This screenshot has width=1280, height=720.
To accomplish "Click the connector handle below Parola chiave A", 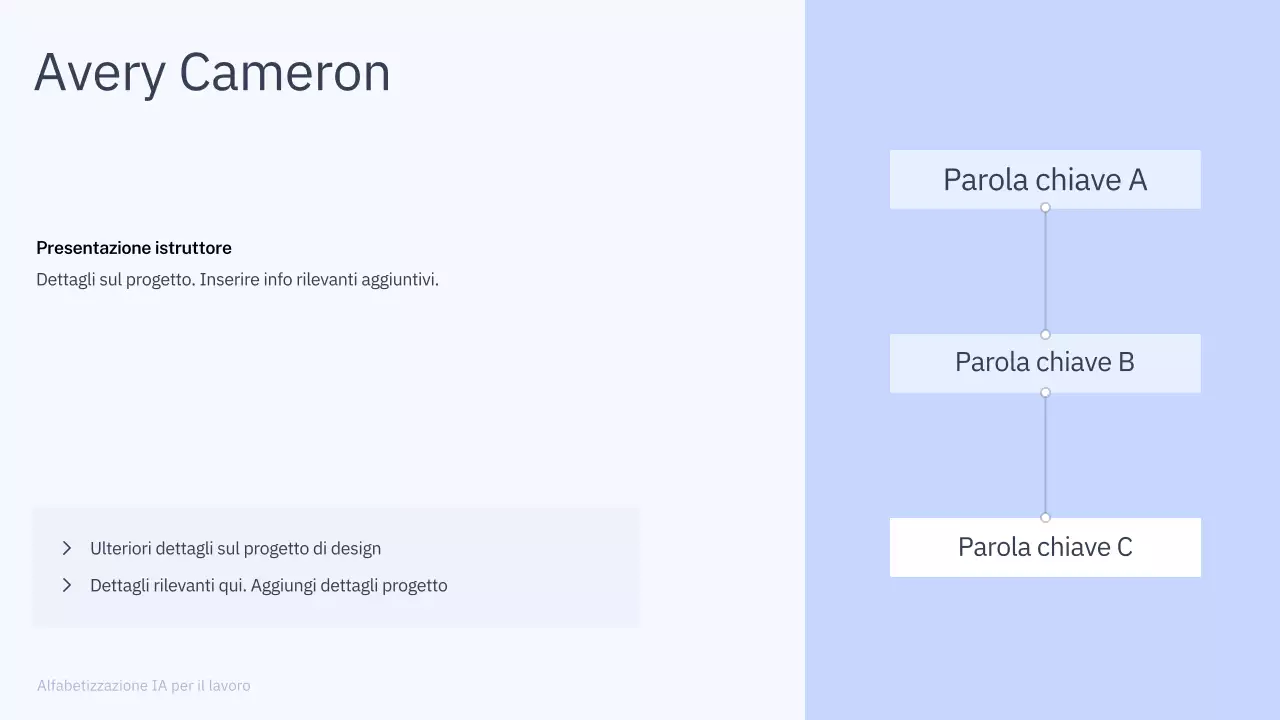I will (x=1045, y=208).
